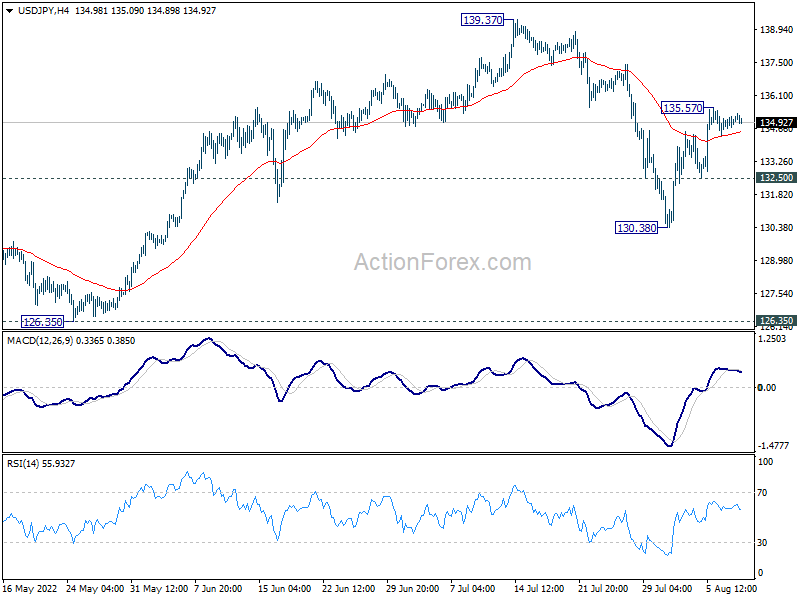Image resolution: width=800 pixels, height=600 pixels.
Task: Select the 135.570 price label
Action: point(683,108)
